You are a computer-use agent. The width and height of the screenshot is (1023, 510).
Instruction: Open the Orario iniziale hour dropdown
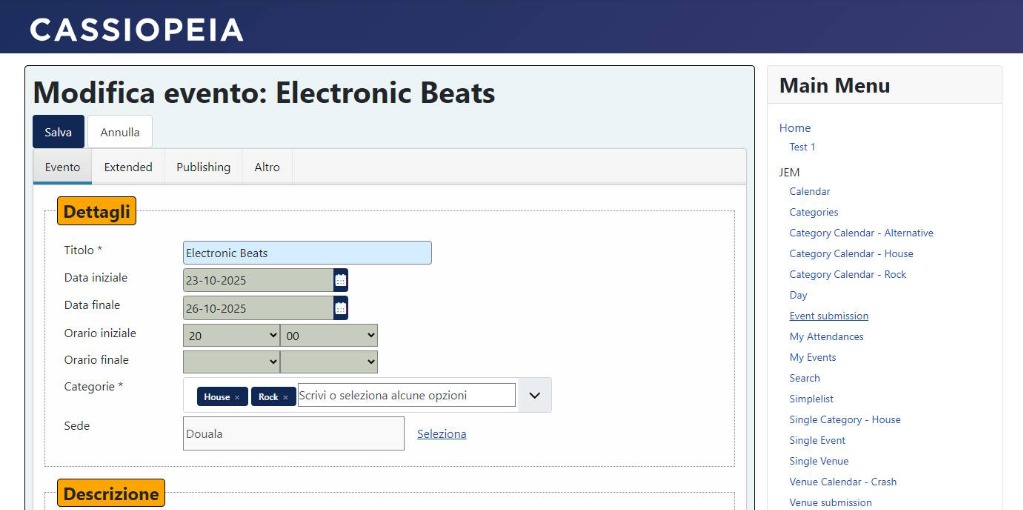(231, 336)
